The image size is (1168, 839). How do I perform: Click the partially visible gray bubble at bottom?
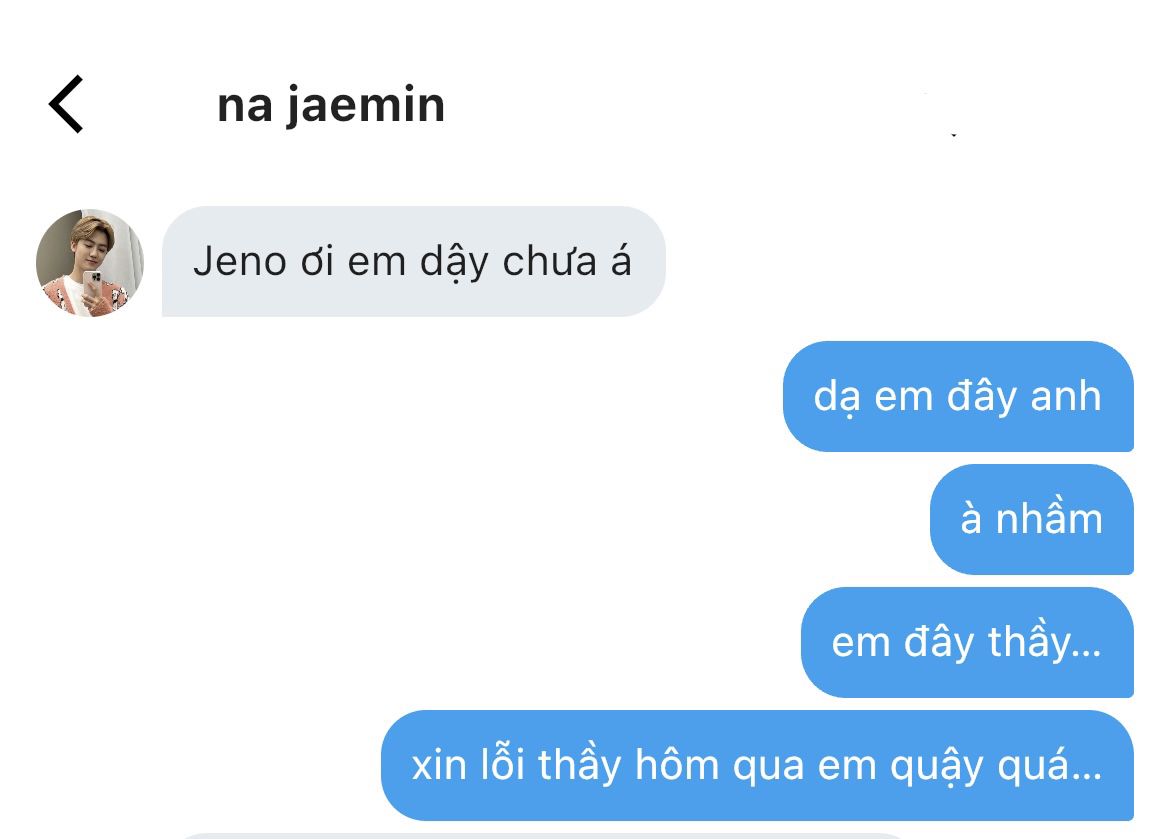542,836
